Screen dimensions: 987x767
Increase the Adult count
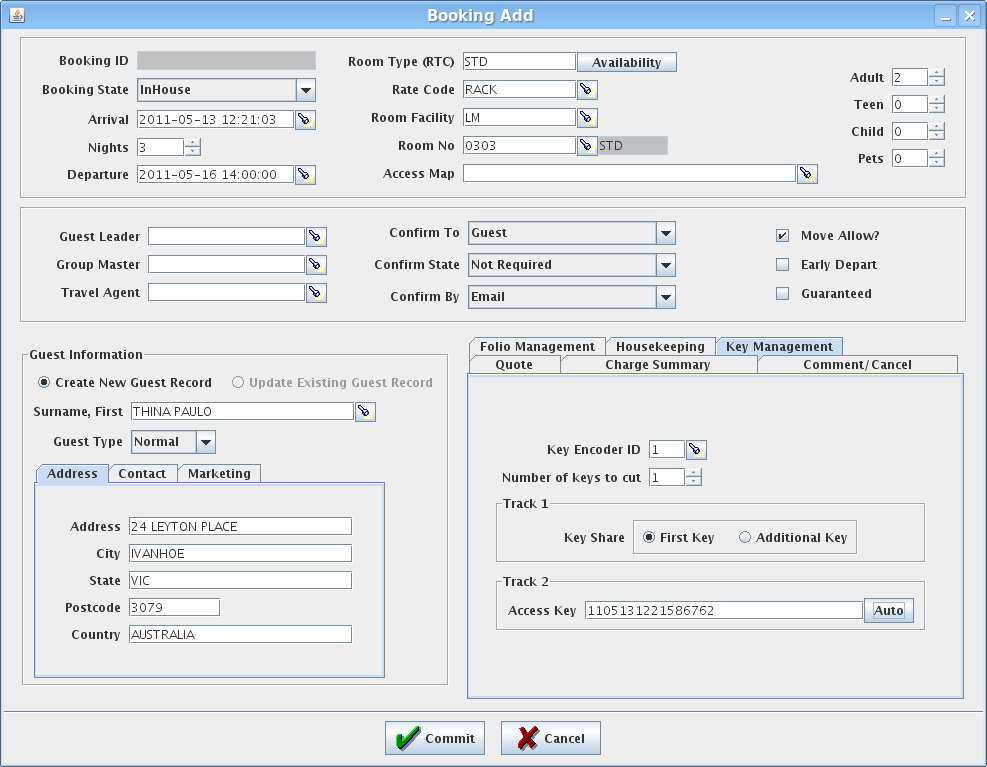pyautogui.click(x=937, y=73)
